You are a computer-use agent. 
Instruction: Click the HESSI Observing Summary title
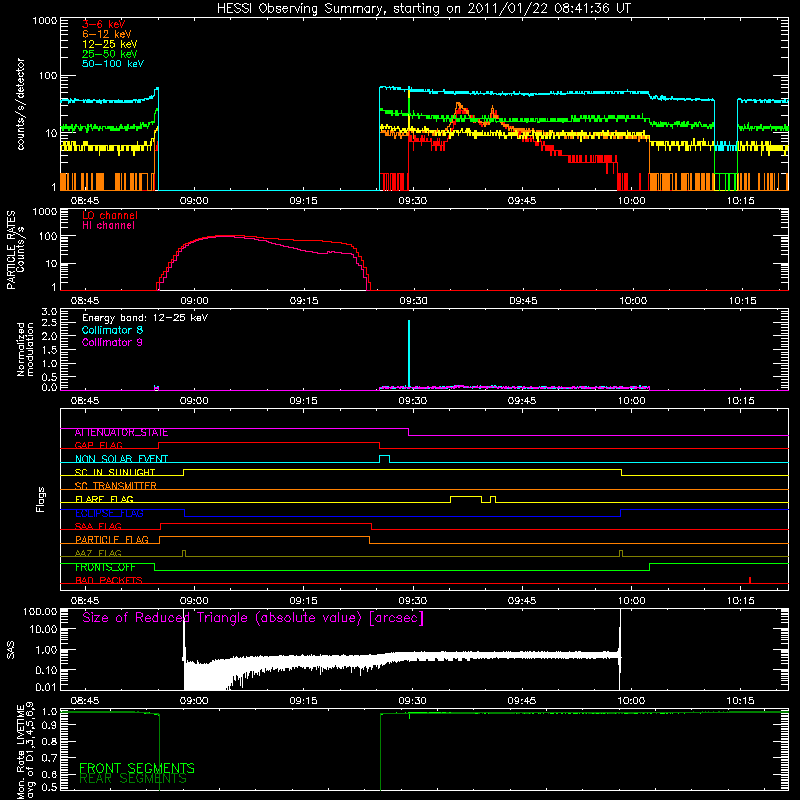tap(423, 9)
